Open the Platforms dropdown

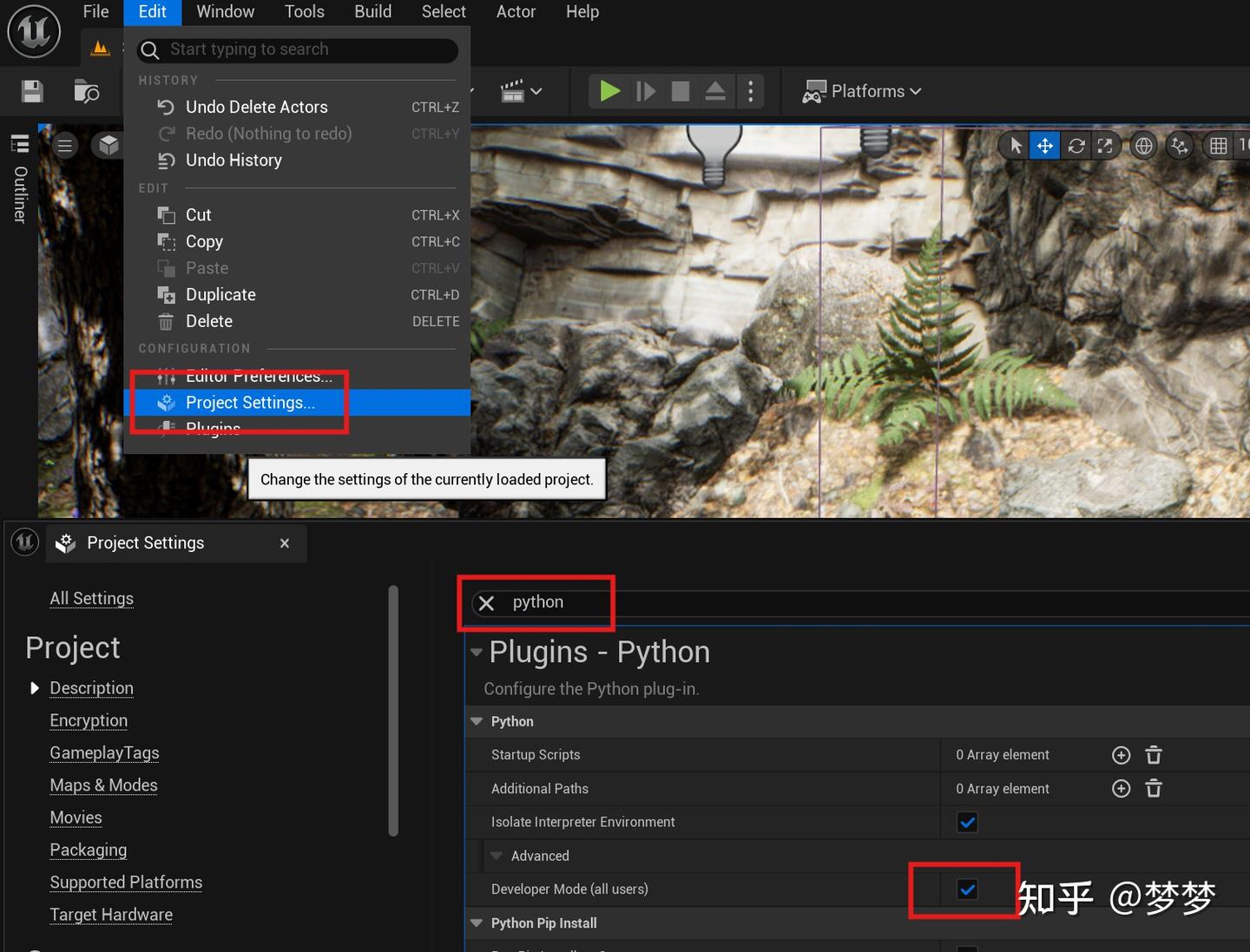pyautogui.click(x=861, y=91)
